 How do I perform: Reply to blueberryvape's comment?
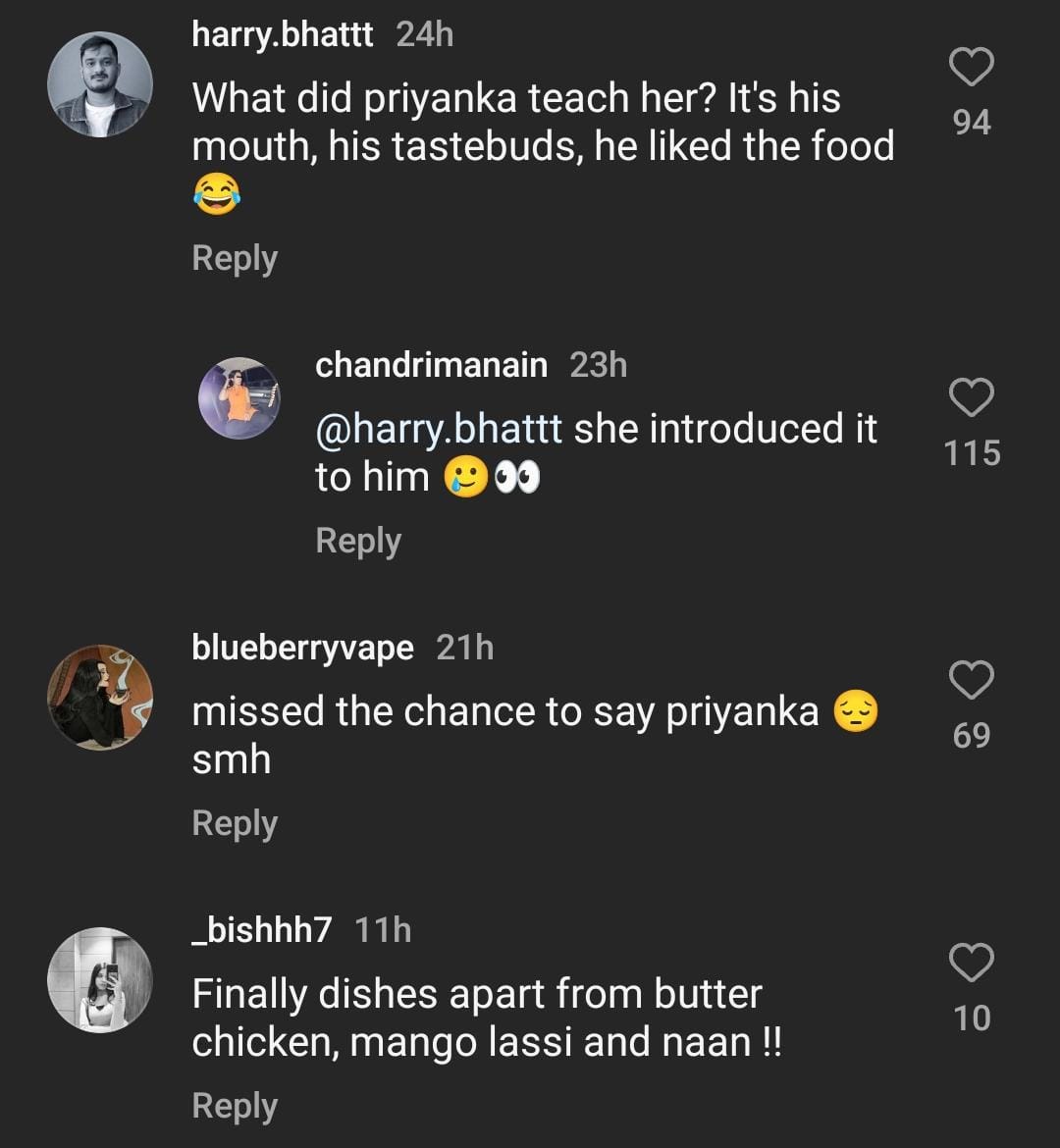pyautogui.click(x=235, y=823)
